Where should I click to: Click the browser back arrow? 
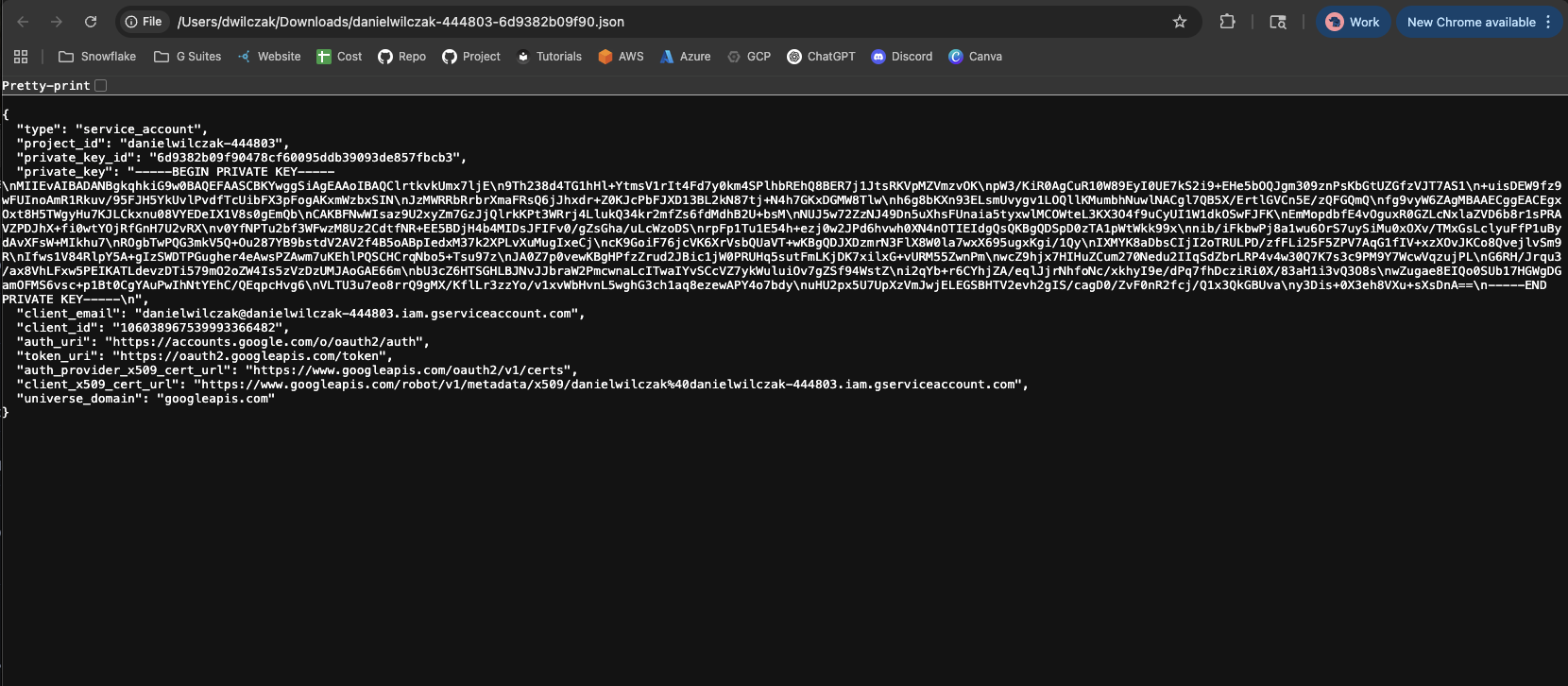pos(23,22)
